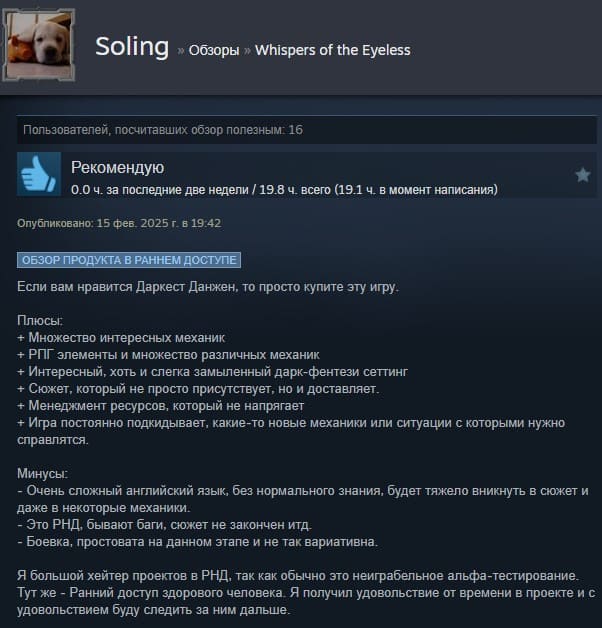Click the closing paragraph about хейтер проектов в РНД

[306, 593]
